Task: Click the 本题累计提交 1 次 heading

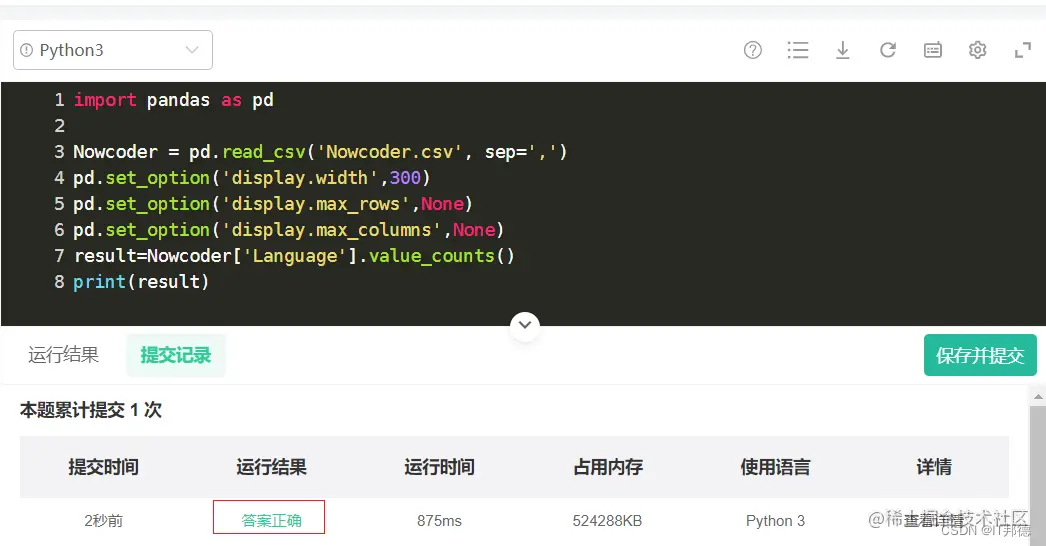Action: pyautogui.click(x=91, y=410)
